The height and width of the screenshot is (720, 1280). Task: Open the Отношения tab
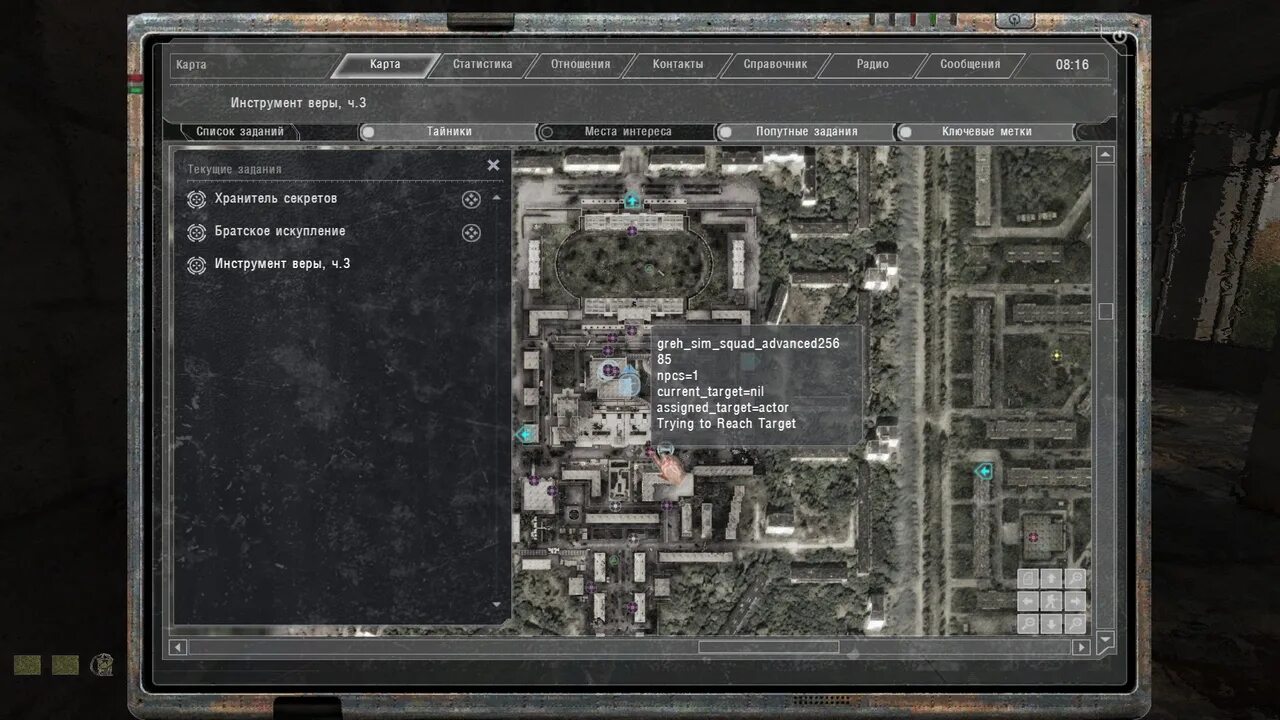tap(580, 65)
